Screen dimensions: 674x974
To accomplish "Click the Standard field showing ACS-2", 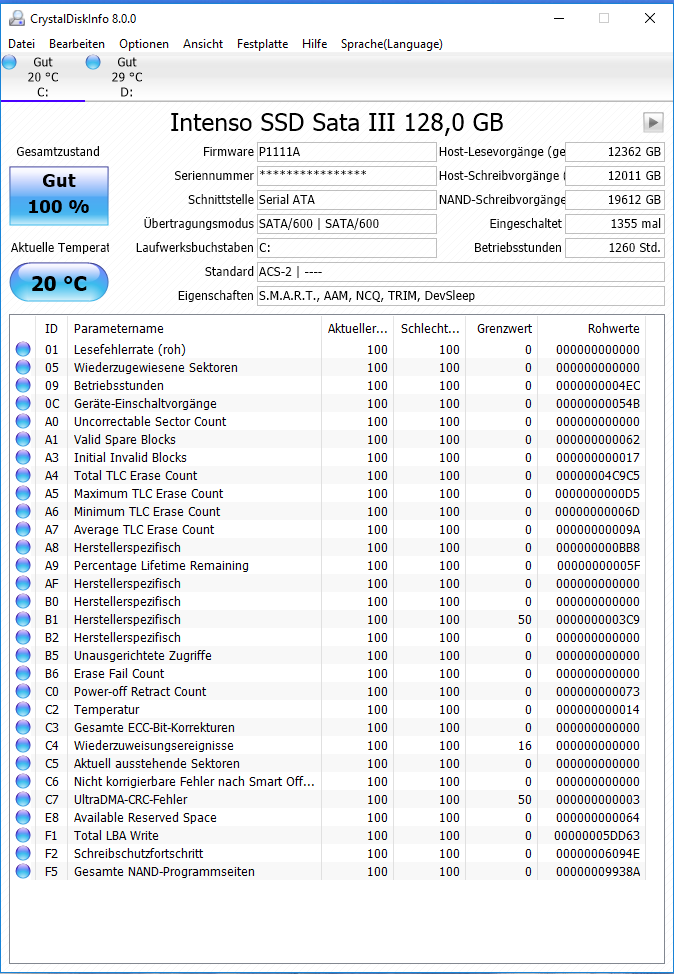I will click(461, 272).
